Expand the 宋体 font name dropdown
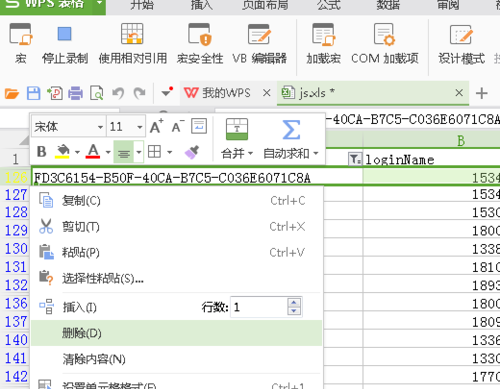 [100, 127]
